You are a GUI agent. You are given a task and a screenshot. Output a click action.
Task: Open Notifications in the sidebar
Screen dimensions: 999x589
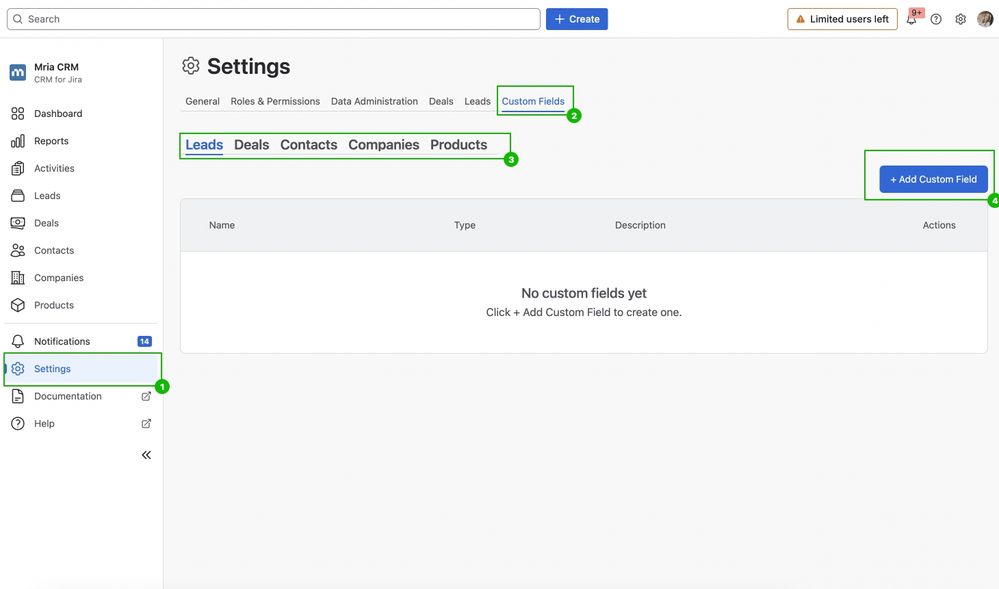coord(62,341)
